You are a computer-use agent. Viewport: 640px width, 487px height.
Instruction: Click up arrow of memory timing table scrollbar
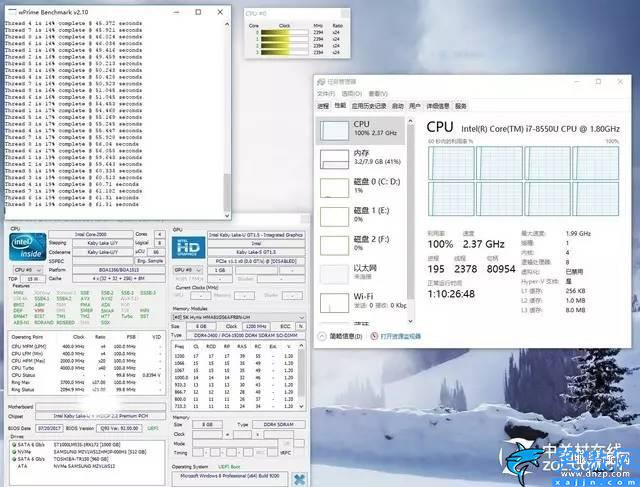(x=302, y=346)
